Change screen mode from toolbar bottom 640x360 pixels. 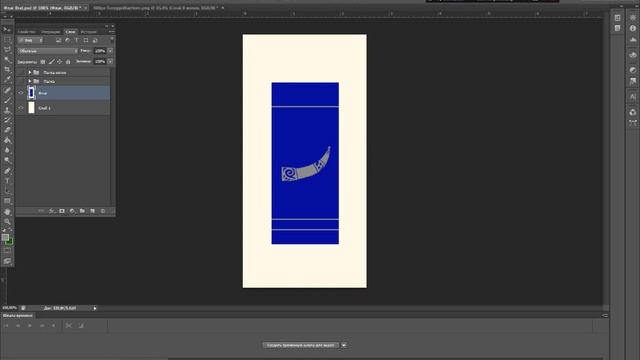coord(7,261)
